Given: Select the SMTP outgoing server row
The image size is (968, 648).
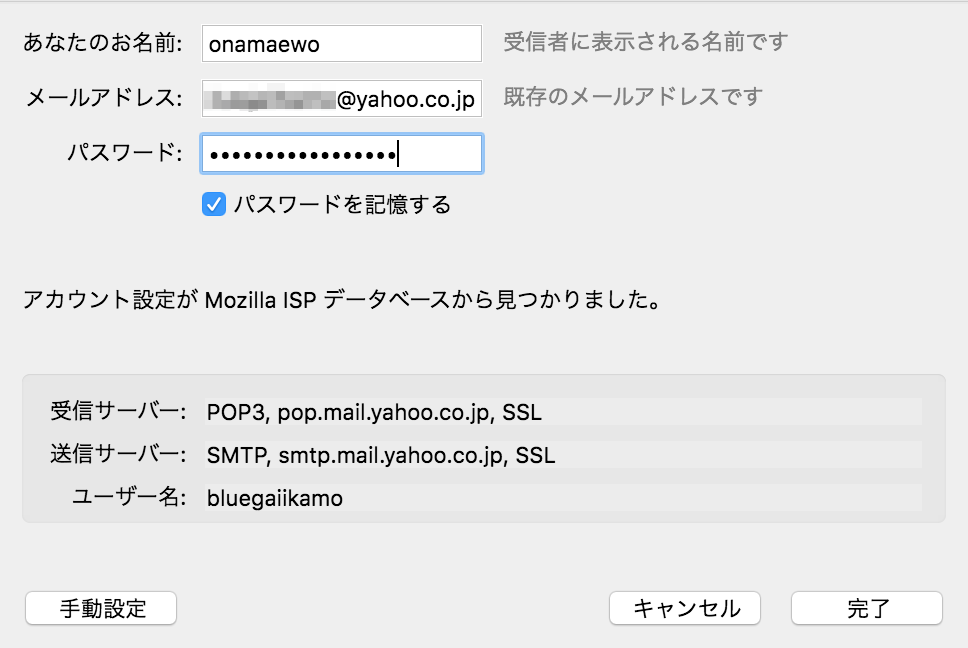Looking at the screenshot, I should tap(560, 456).
